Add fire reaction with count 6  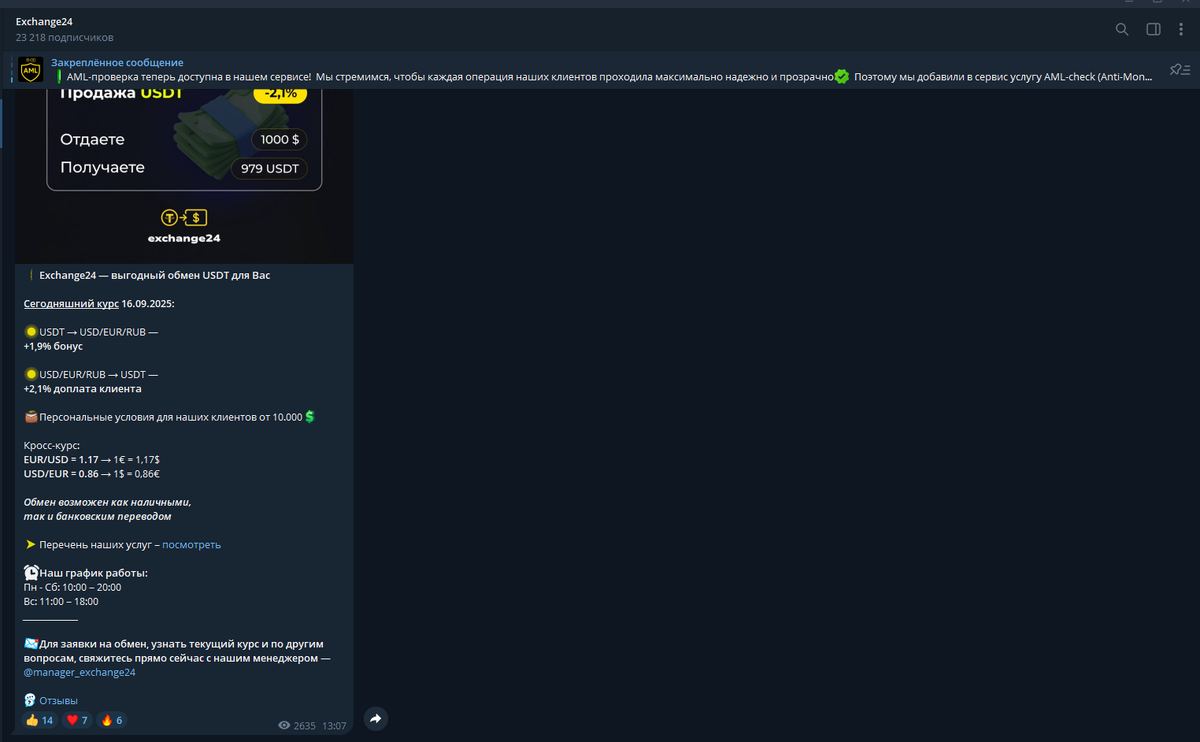pos(111,720)
